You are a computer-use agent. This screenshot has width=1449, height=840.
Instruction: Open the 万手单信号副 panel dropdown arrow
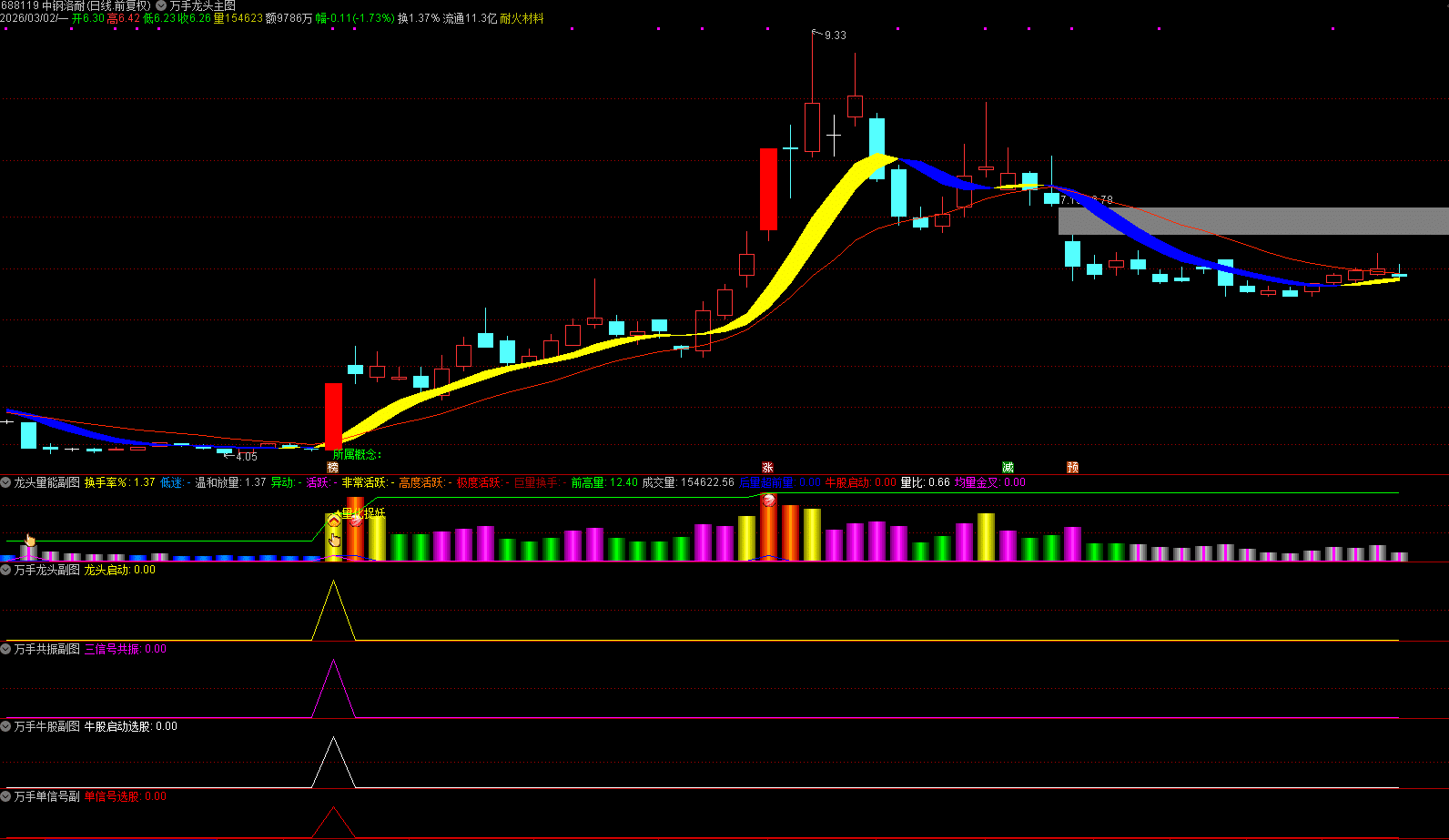[6, 796]
